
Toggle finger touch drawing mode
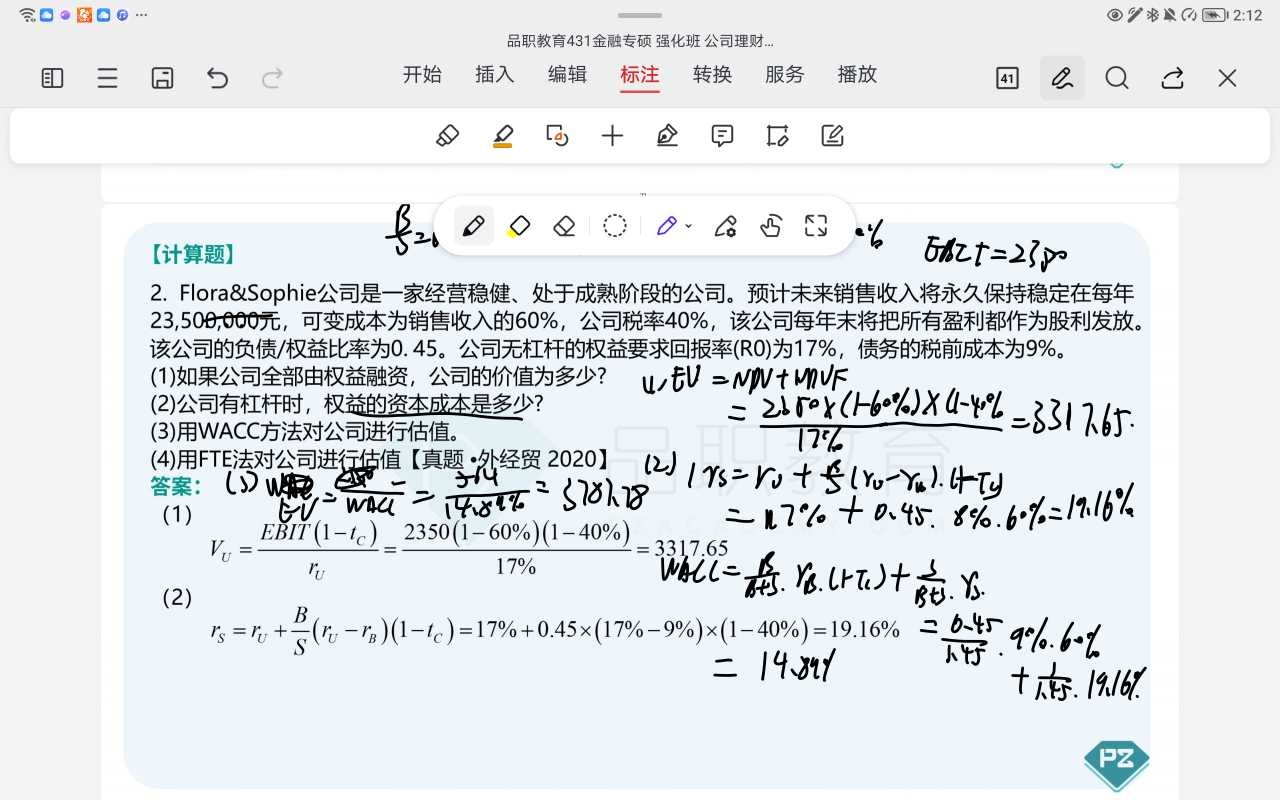(x=770, y=226)
